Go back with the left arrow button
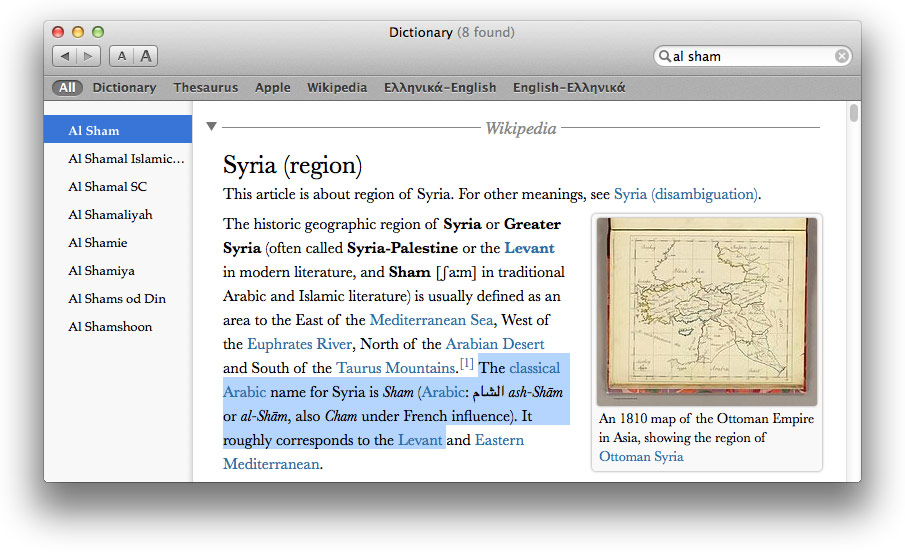905x552 pixels. pyautogui.click(x=65, y=56)
